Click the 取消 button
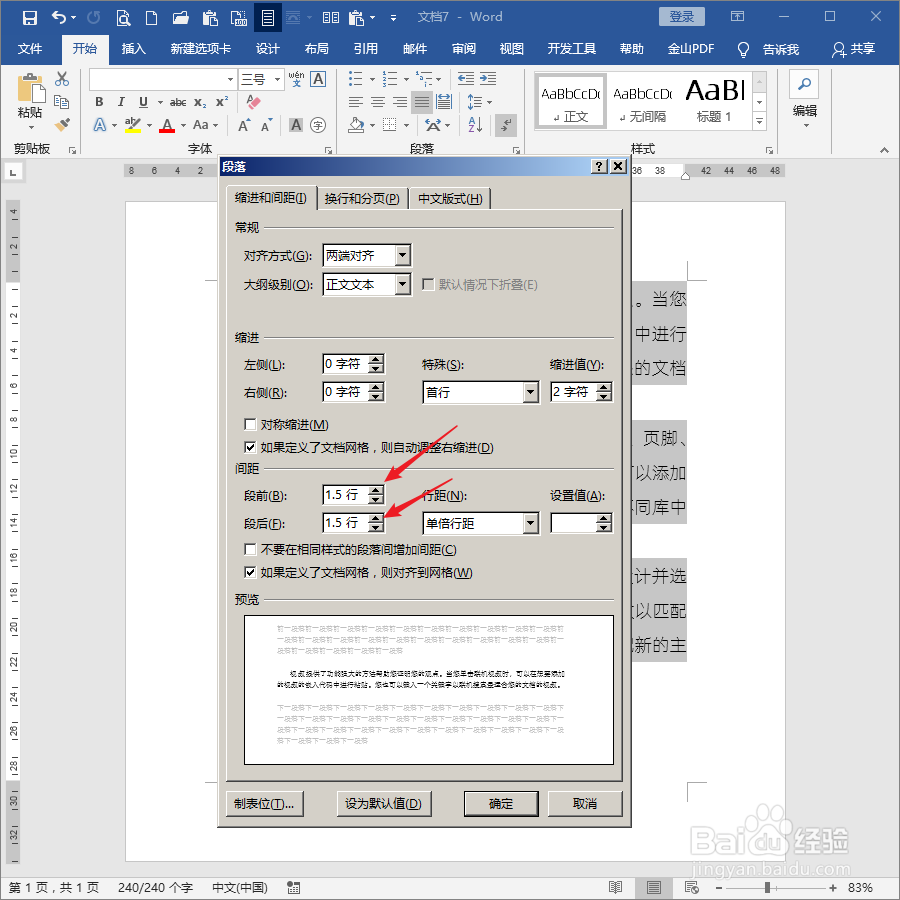Viewport: 900px width, 900px height. (x=585, y=804)
